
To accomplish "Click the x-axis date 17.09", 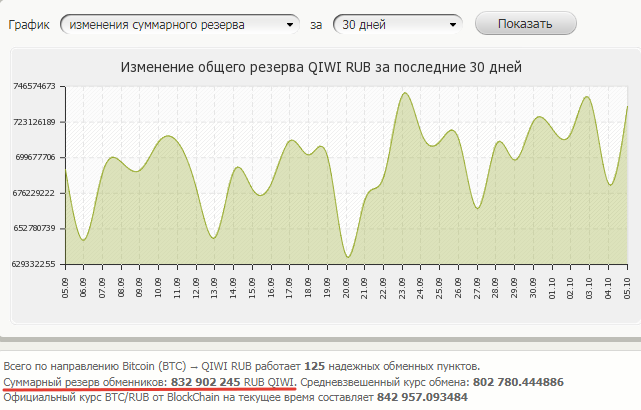I will tap(289, 288).
